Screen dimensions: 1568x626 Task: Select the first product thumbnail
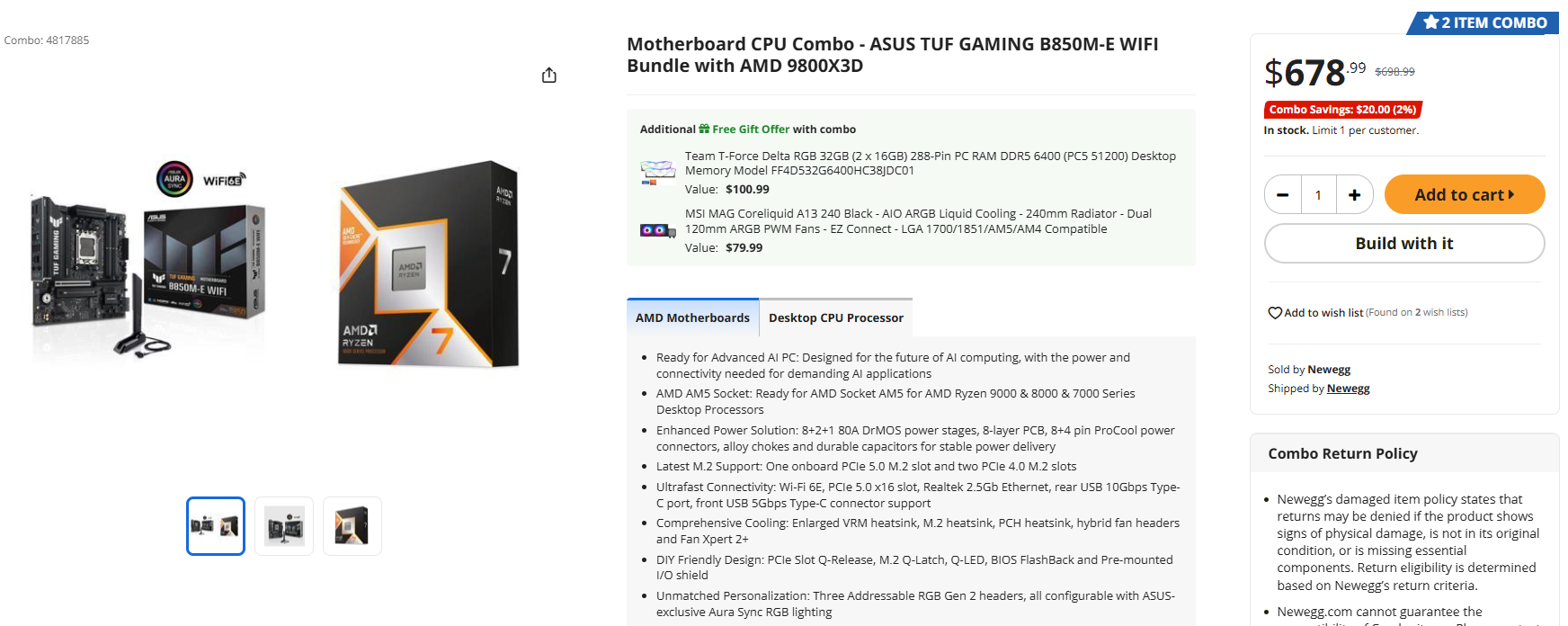point(215,525)
